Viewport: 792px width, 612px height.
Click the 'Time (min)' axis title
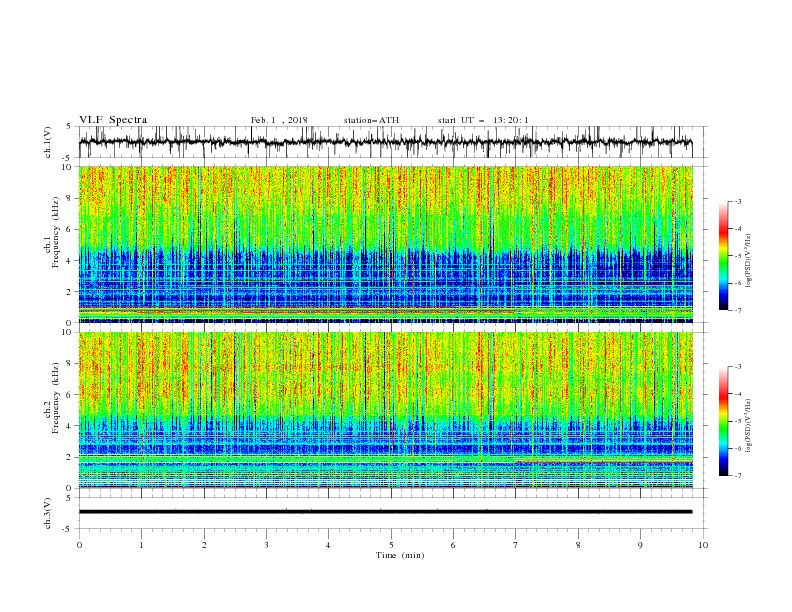[x=400, y=555]
